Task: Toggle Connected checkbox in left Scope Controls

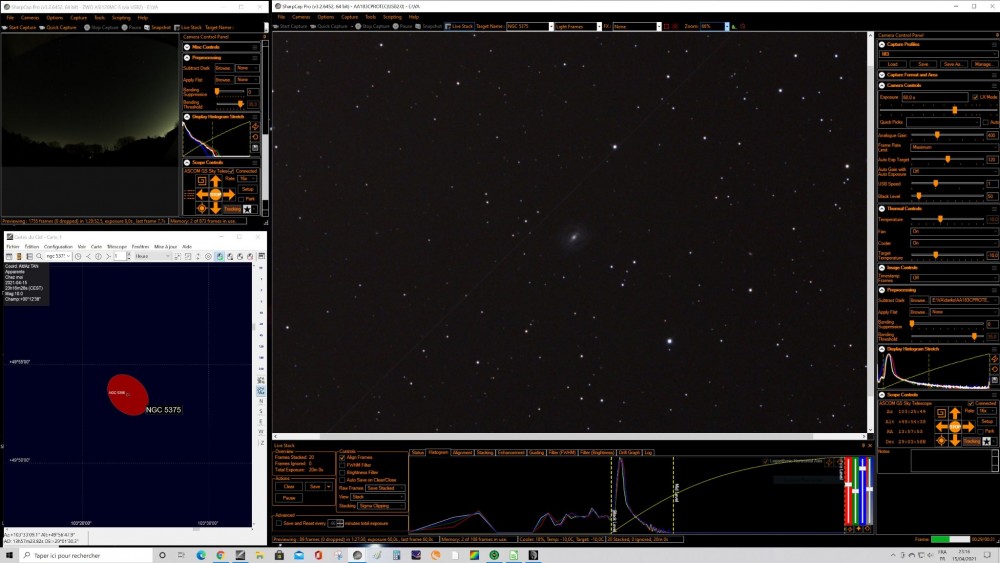Action: pyautogui.click(x=232, y=171)
